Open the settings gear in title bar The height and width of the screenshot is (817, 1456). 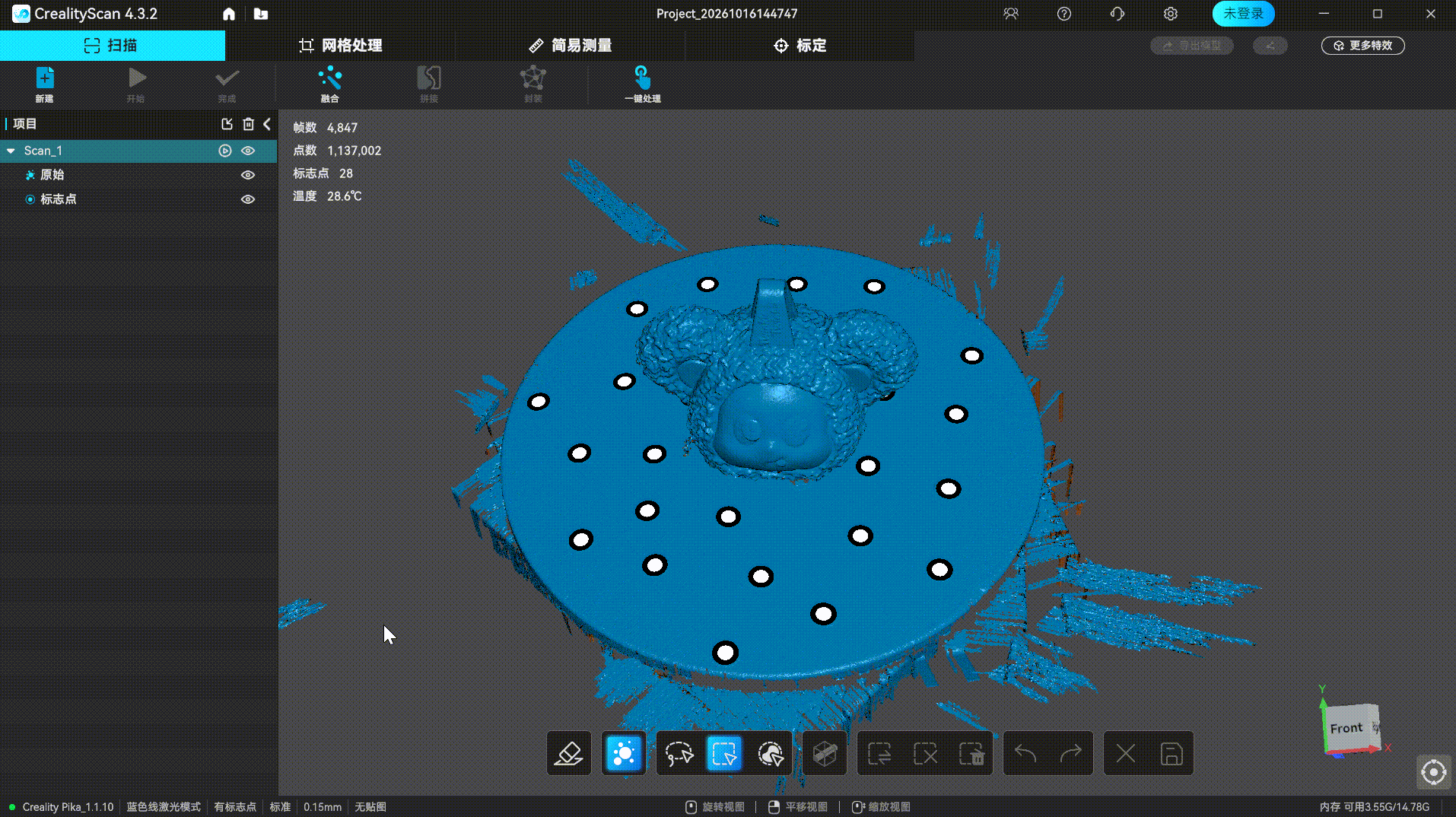click(1171, 14)
